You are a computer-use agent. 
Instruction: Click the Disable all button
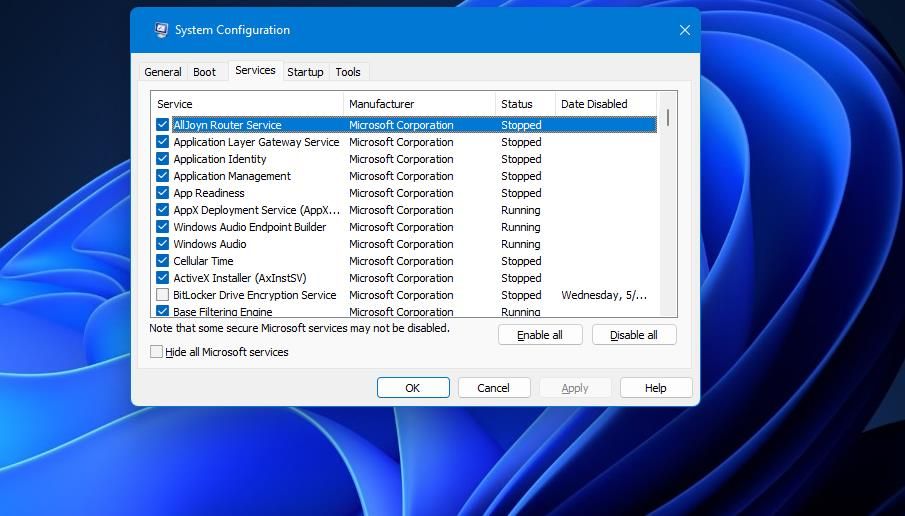pos(634,335)
